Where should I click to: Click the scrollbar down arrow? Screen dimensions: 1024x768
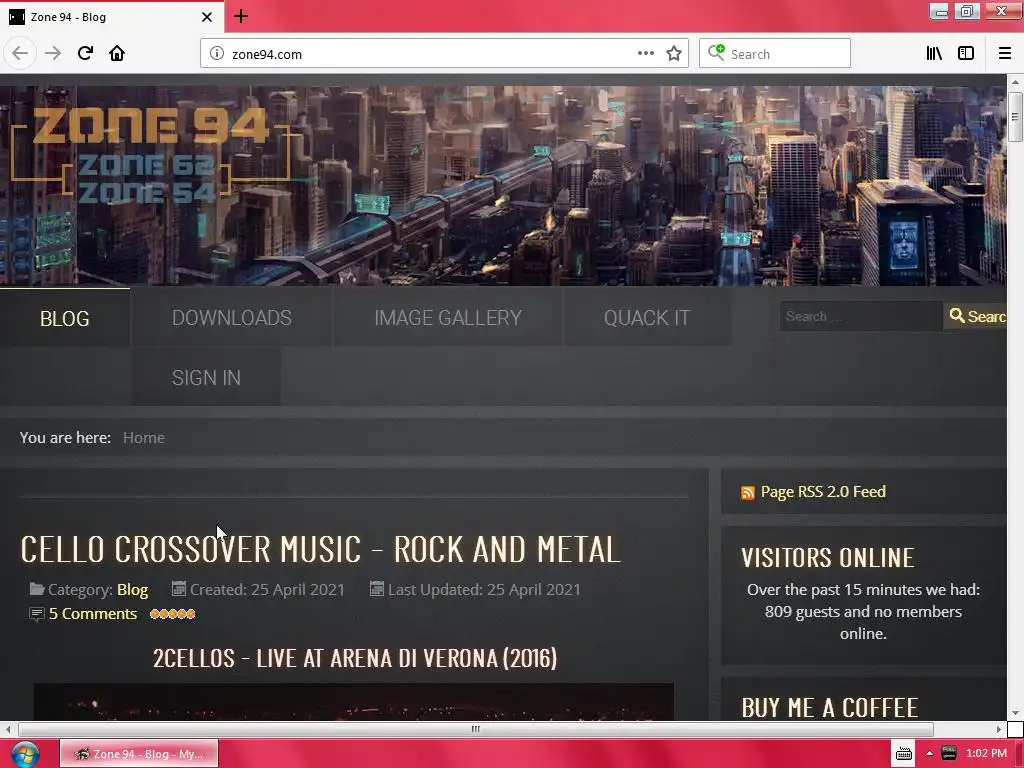[1015, 713]
